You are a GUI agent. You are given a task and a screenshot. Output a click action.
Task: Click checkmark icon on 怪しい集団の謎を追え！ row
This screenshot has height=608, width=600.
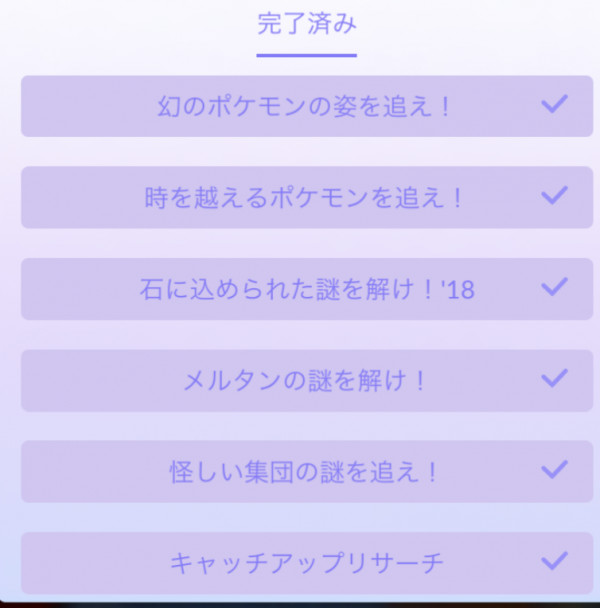[555, 470]
